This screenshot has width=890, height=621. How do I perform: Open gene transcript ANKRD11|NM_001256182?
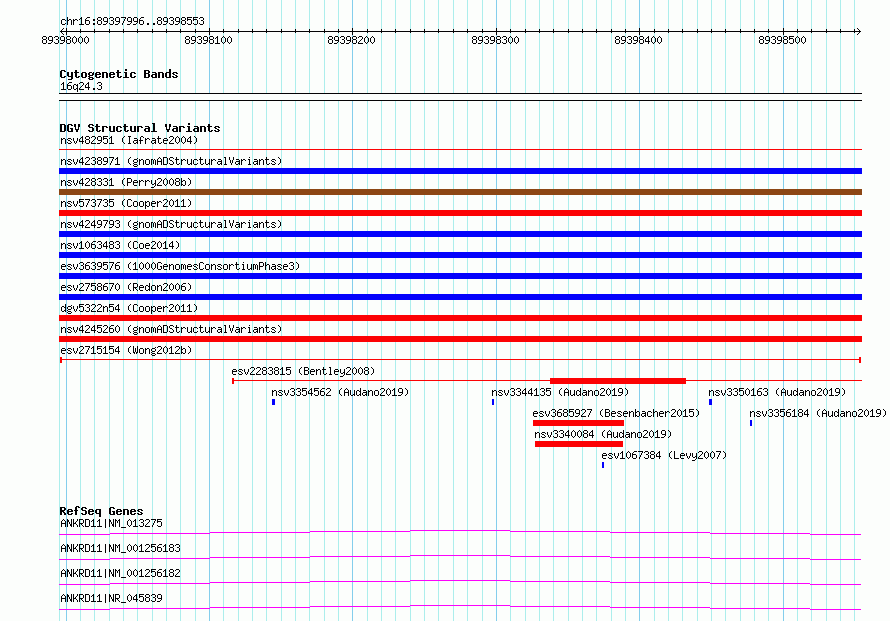coord(120,573)
